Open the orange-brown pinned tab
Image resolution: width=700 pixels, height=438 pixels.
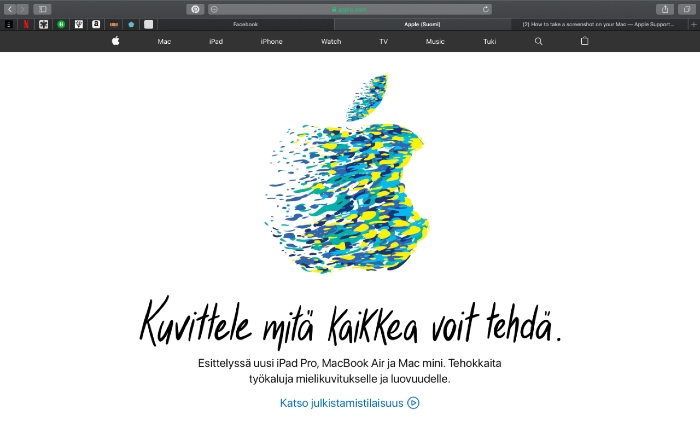114,25
